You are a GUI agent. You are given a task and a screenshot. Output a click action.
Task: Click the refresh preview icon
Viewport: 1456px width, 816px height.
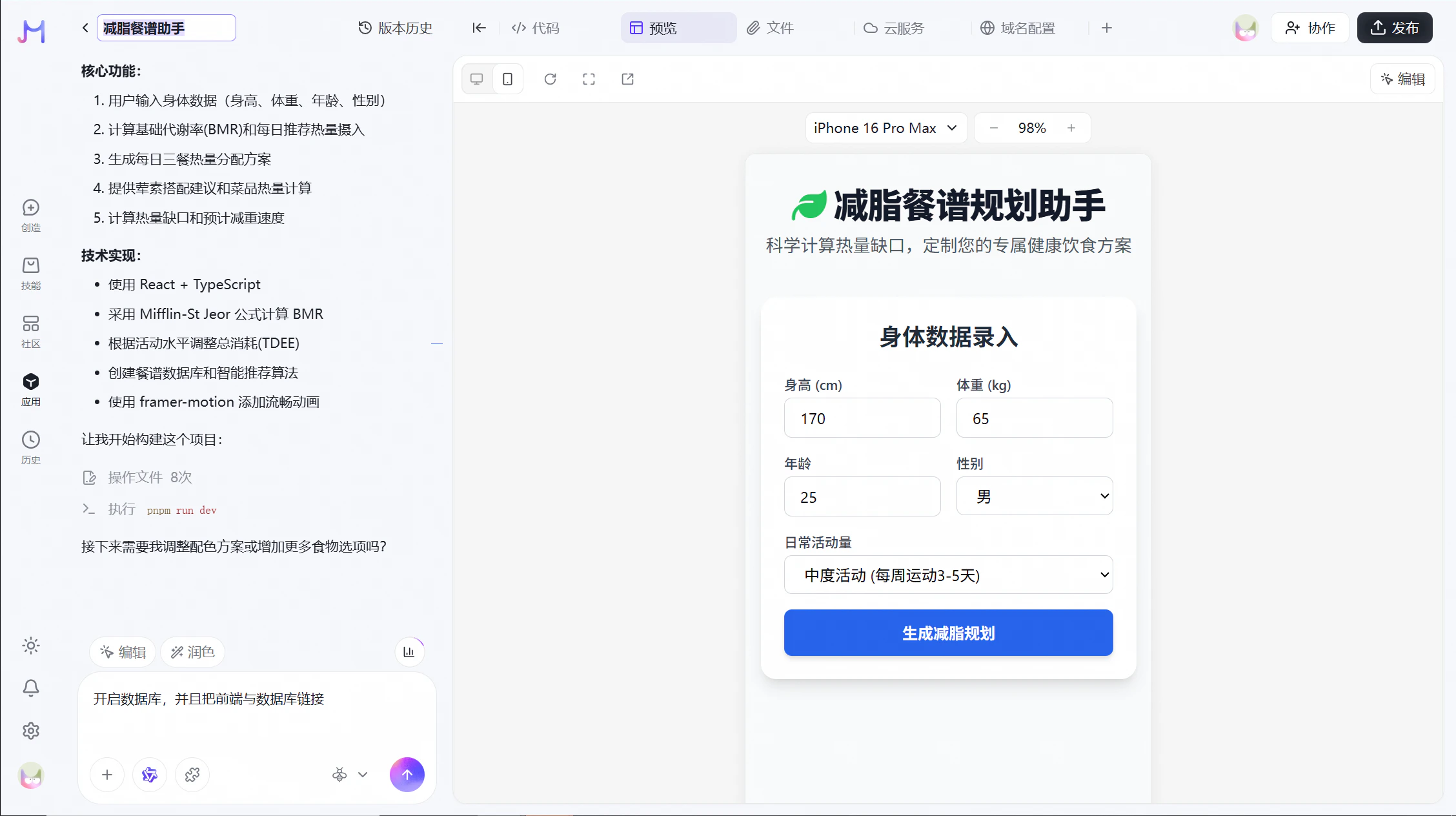pyautogui.click(x=550, y=79)
